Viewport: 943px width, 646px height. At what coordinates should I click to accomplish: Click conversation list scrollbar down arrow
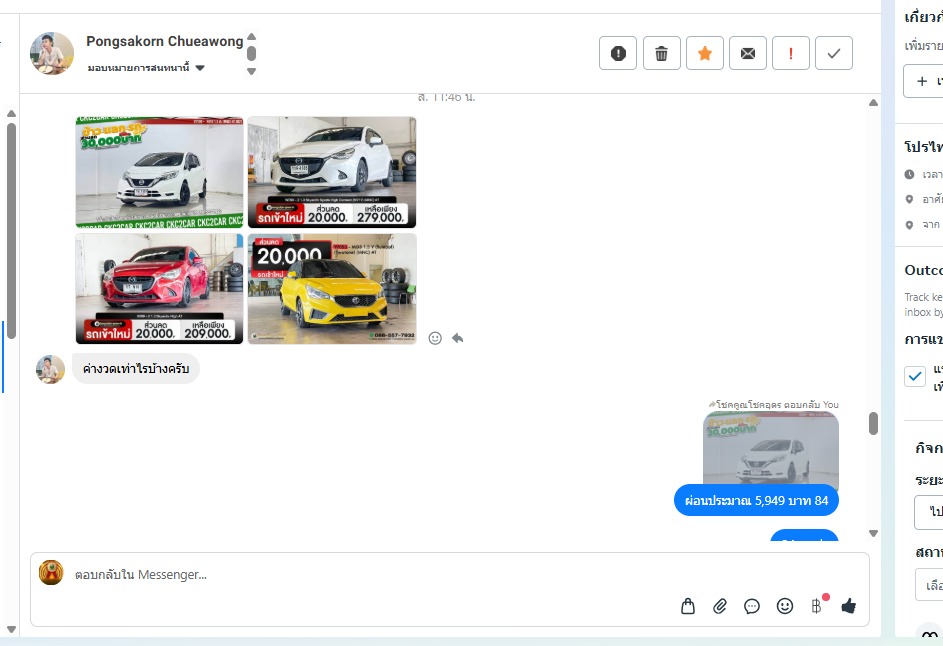pyautogui.click(x=11, y=630)
